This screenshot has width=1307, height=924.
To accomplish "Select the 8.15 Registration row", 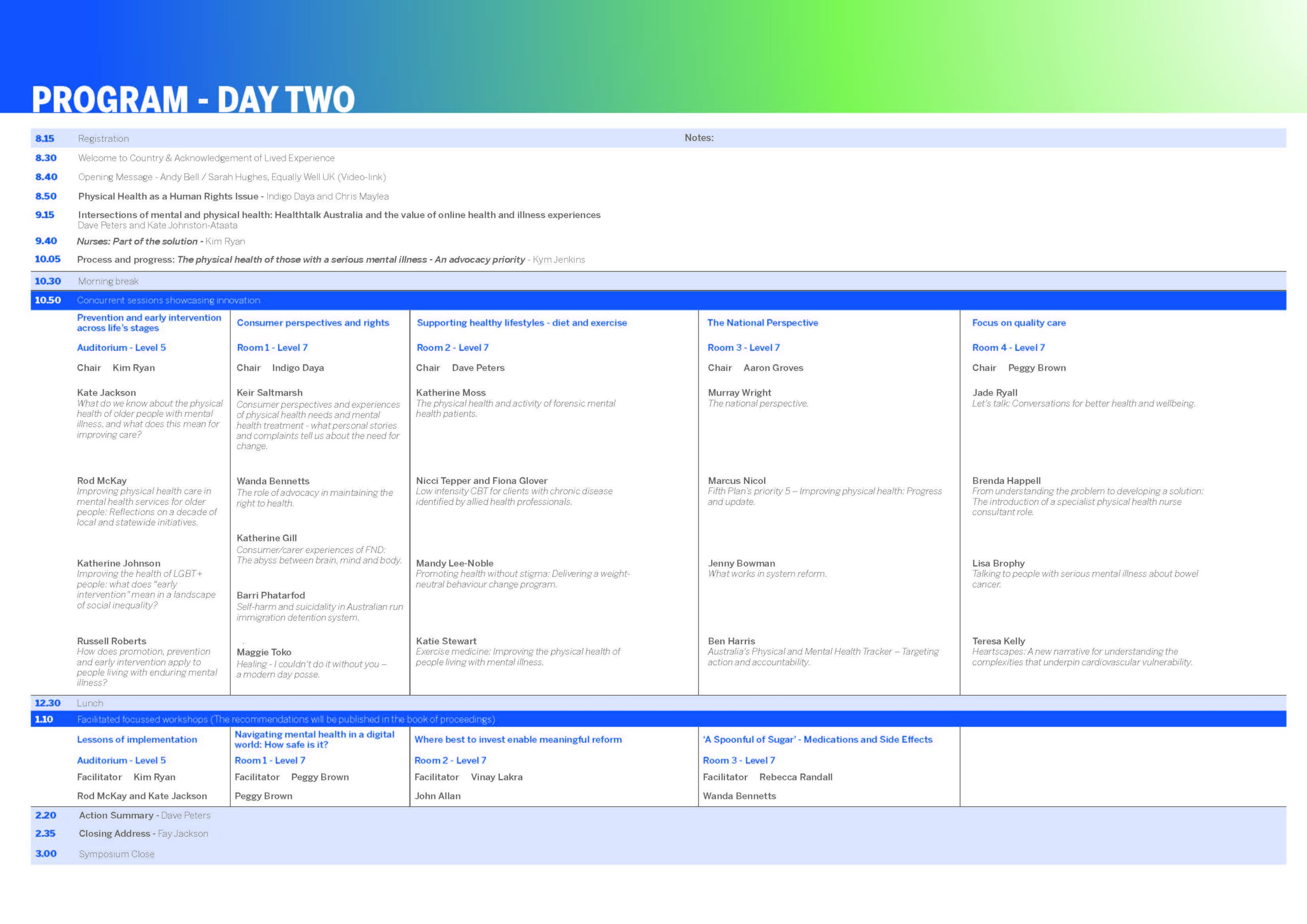I will (103, 138).
